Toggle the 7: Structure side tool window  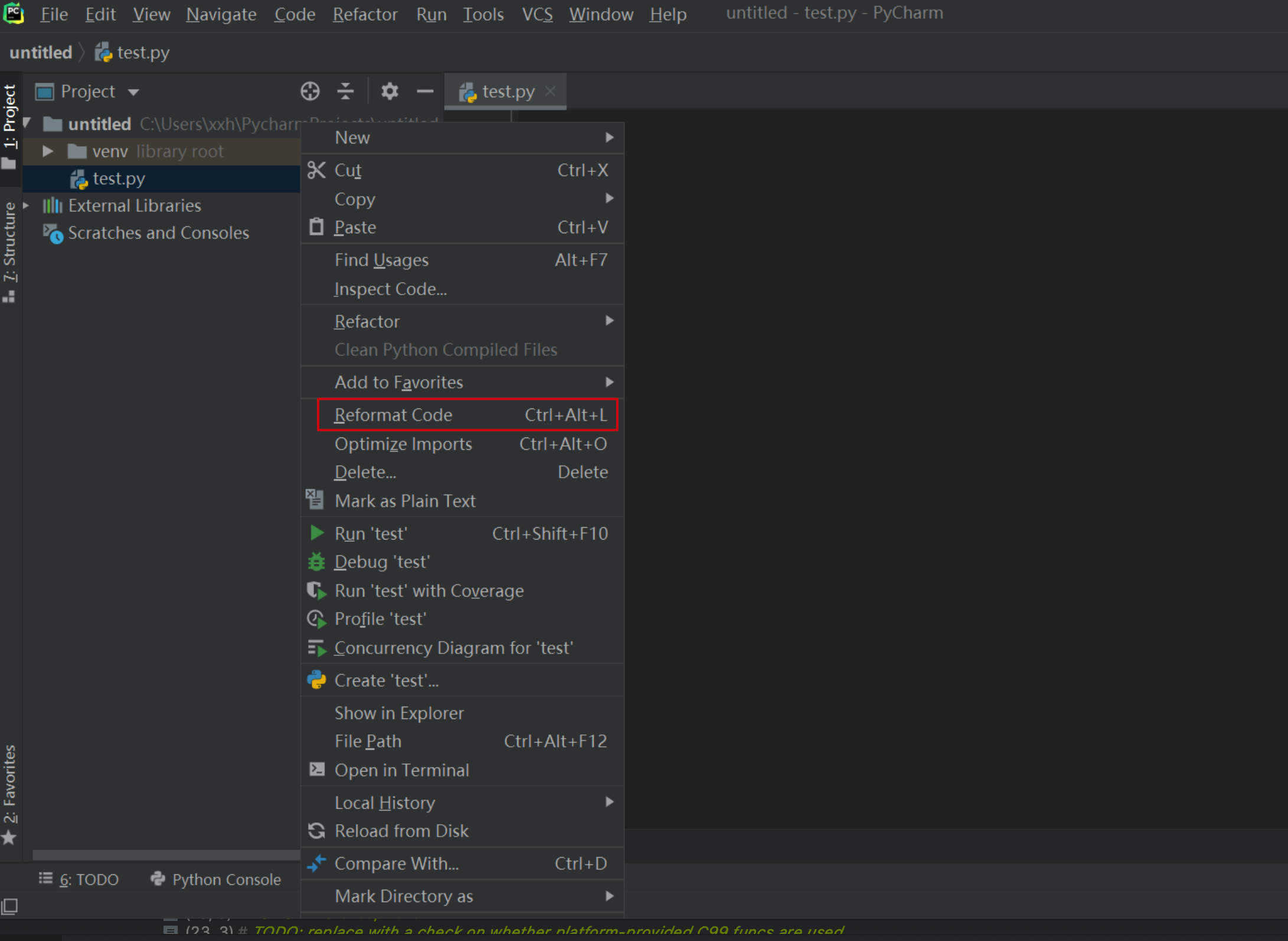9,252
